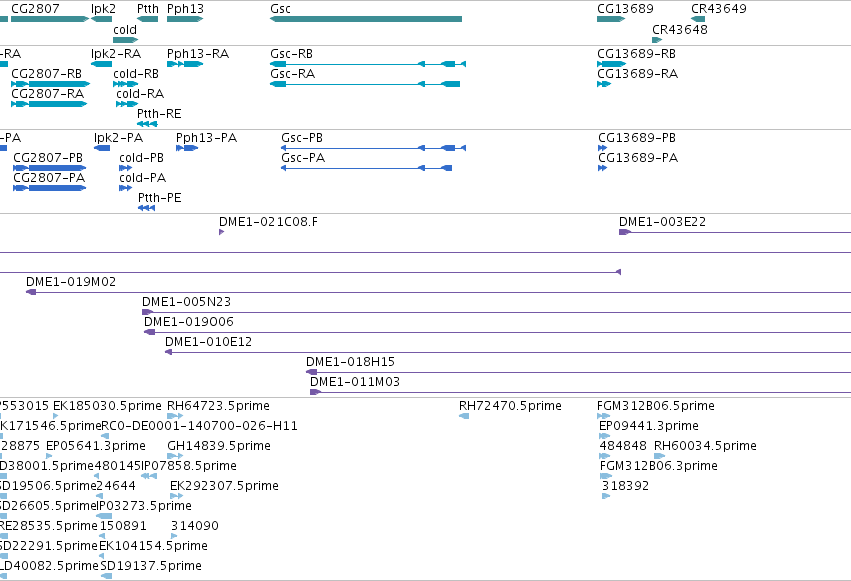
Task: Select the Pph13 gene label
Action: (x=185, y=9)
